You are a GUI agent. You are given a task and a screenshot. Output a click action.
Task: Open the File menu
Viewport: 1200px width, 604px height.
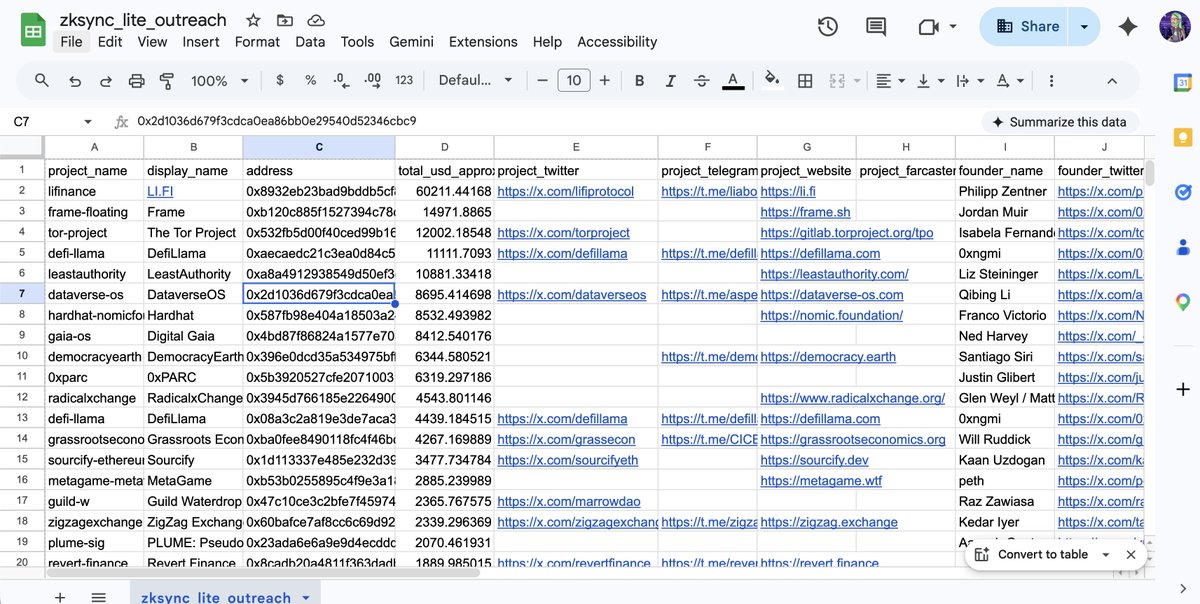71,42
